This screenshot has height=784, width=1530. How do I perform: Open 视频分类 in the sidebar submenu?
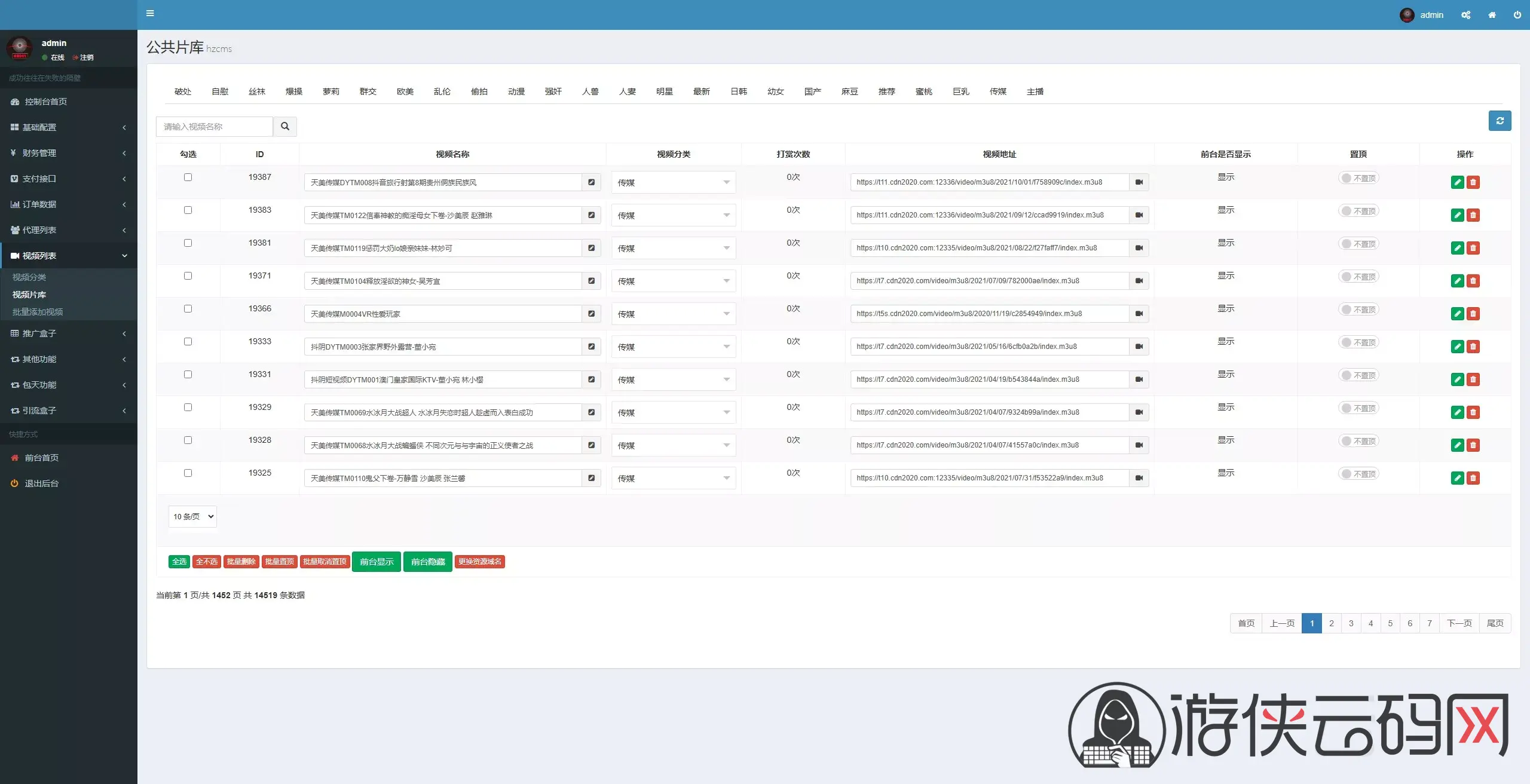(29, 277)
